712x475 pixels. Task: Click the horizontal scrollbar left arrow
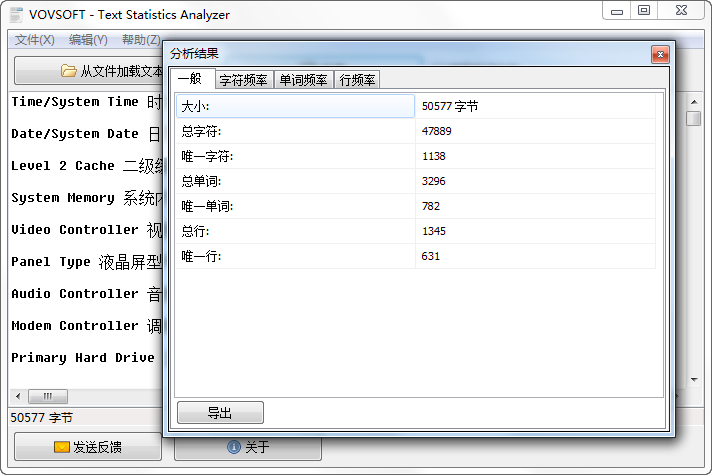tap(17, 396)
